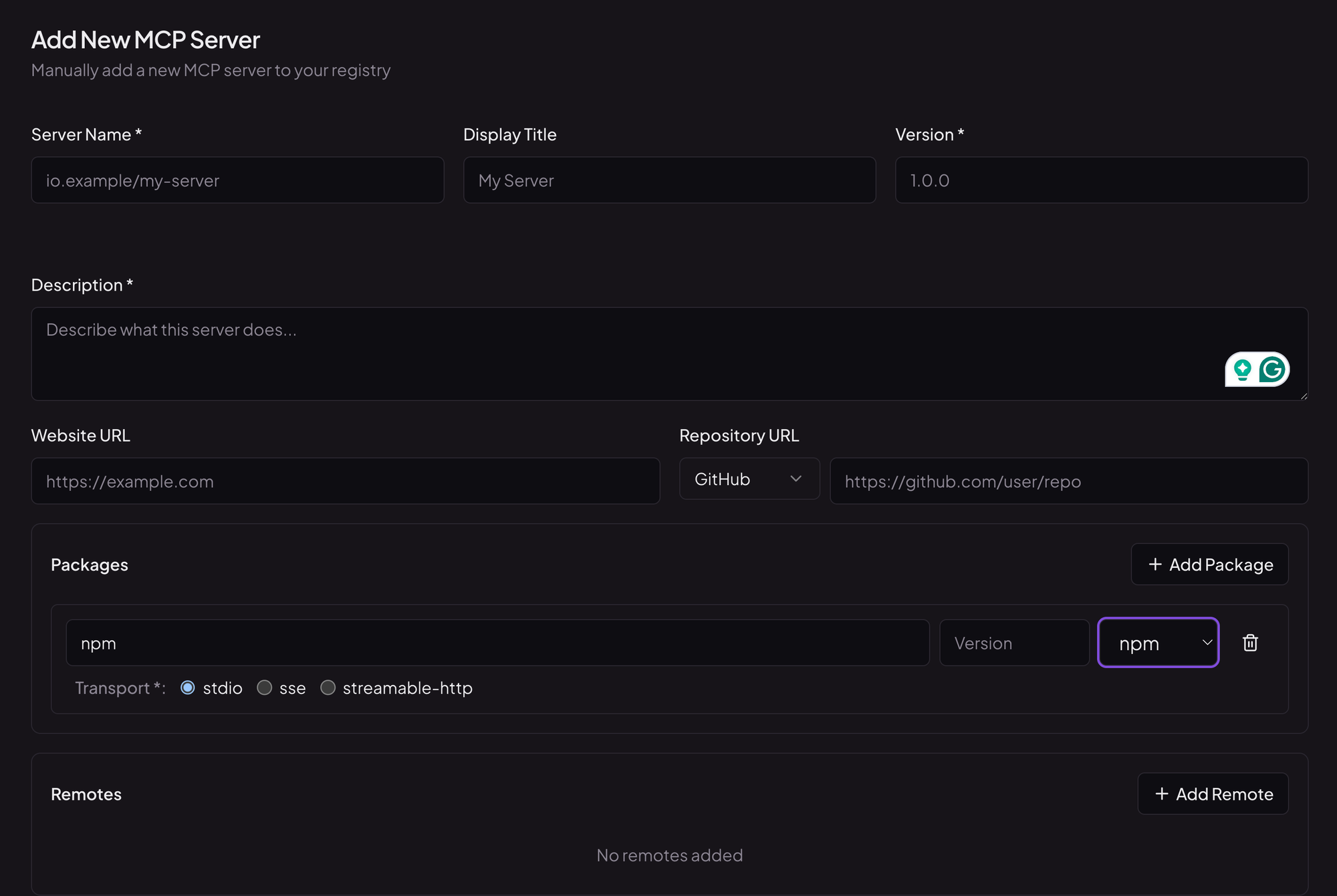Click the Grammarly G icon
Image resolution: width=1337 pixels, height=896 pixels.
click(1272, 369)
